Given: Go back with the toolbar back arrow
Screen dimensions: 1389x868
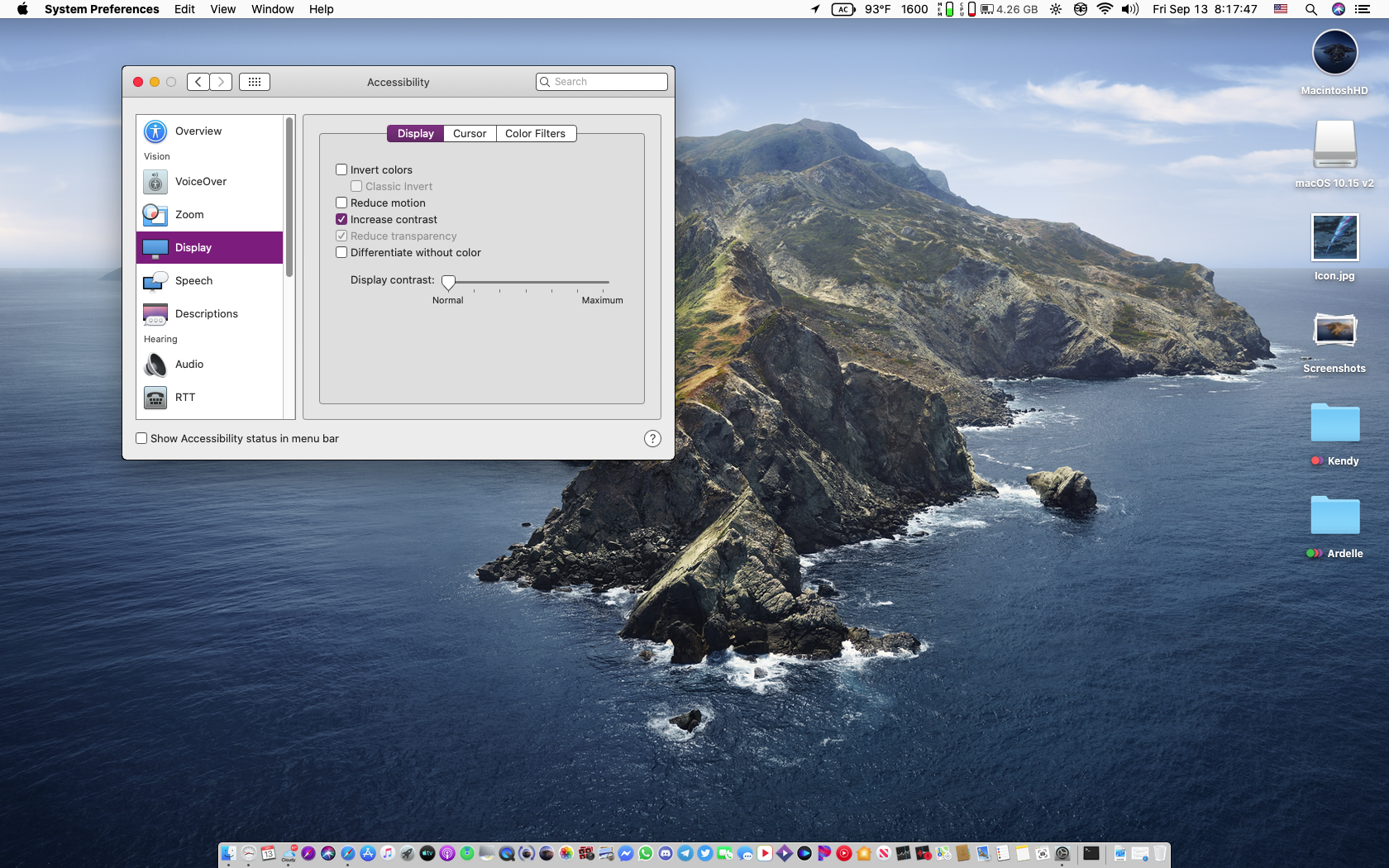Looking at the screenshot, I should [x=198, y=82].
